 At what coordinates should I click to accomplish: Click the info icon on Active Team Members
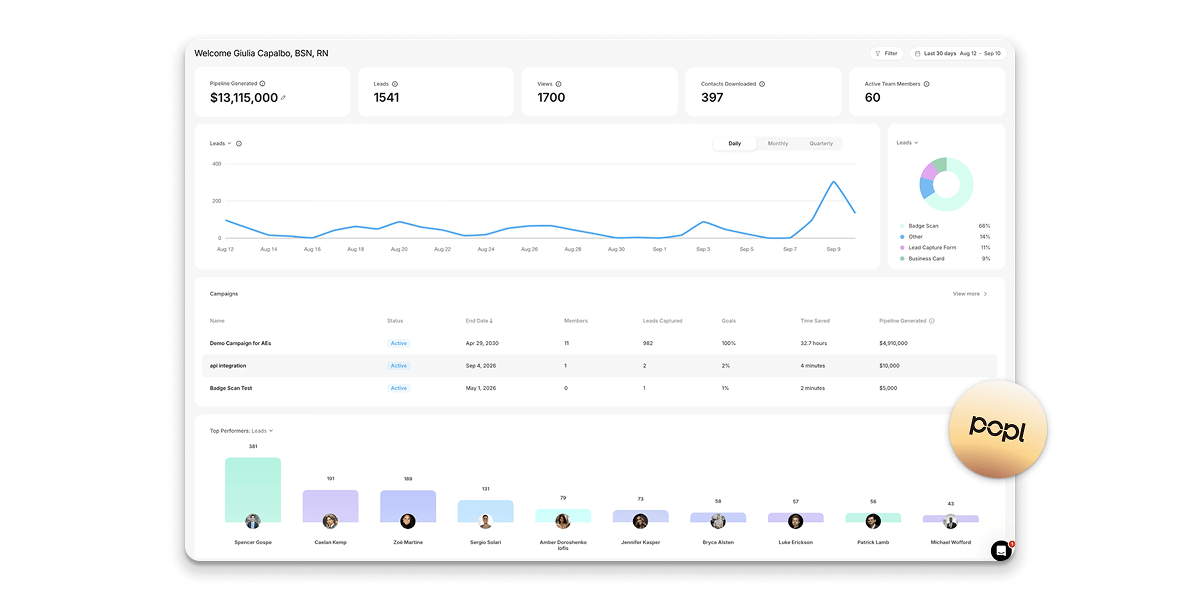(x=925, y=84)
